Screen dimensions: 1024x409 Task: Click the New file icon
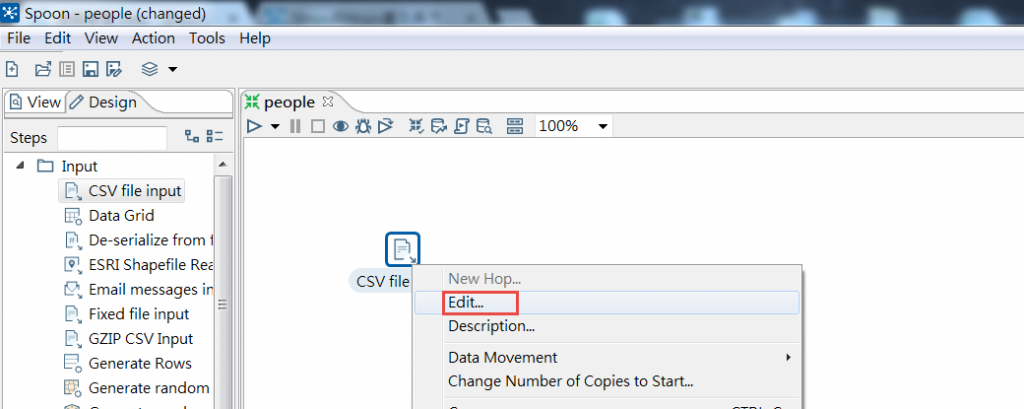[x=12, y=69]
